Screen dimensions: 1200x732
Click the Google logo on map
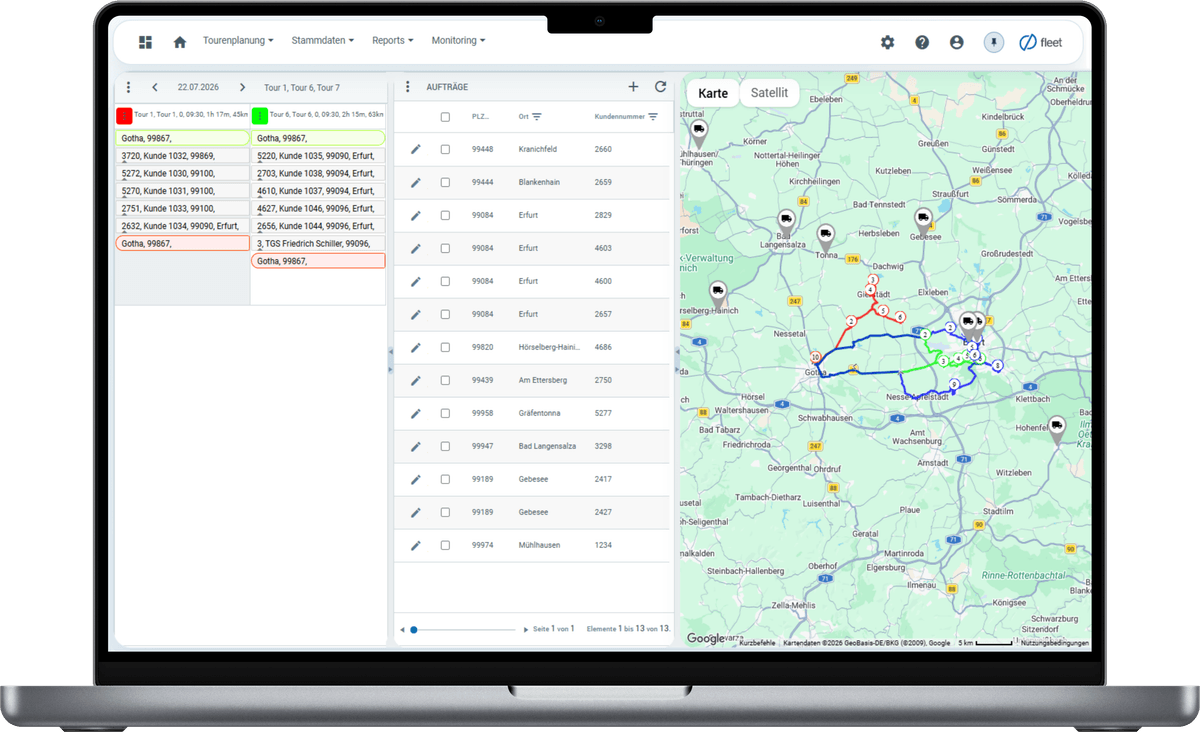pyautogui.click(x=705, y=639)
